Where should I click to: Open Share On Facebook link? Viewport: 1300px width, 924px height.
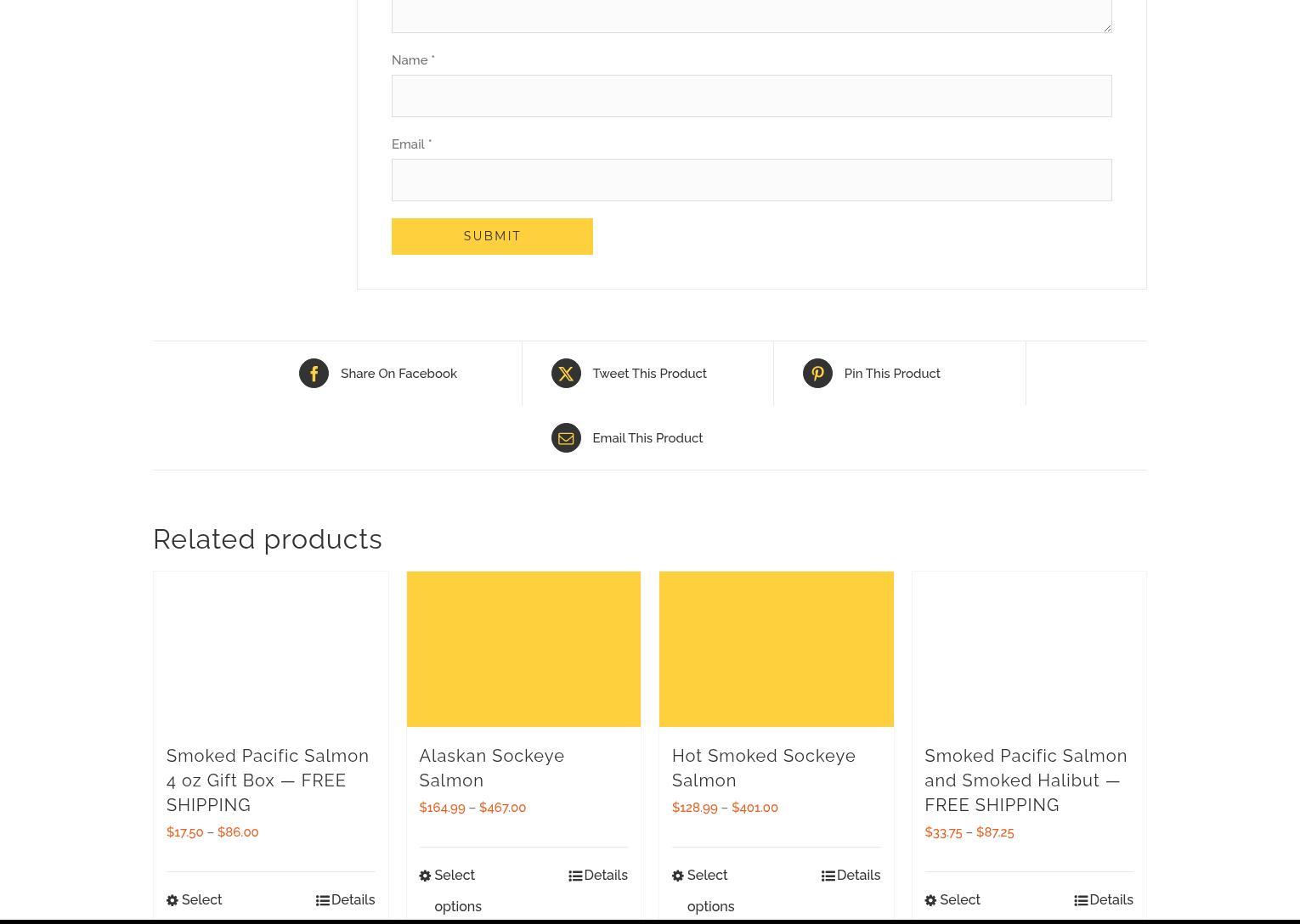tap(398, 374)
